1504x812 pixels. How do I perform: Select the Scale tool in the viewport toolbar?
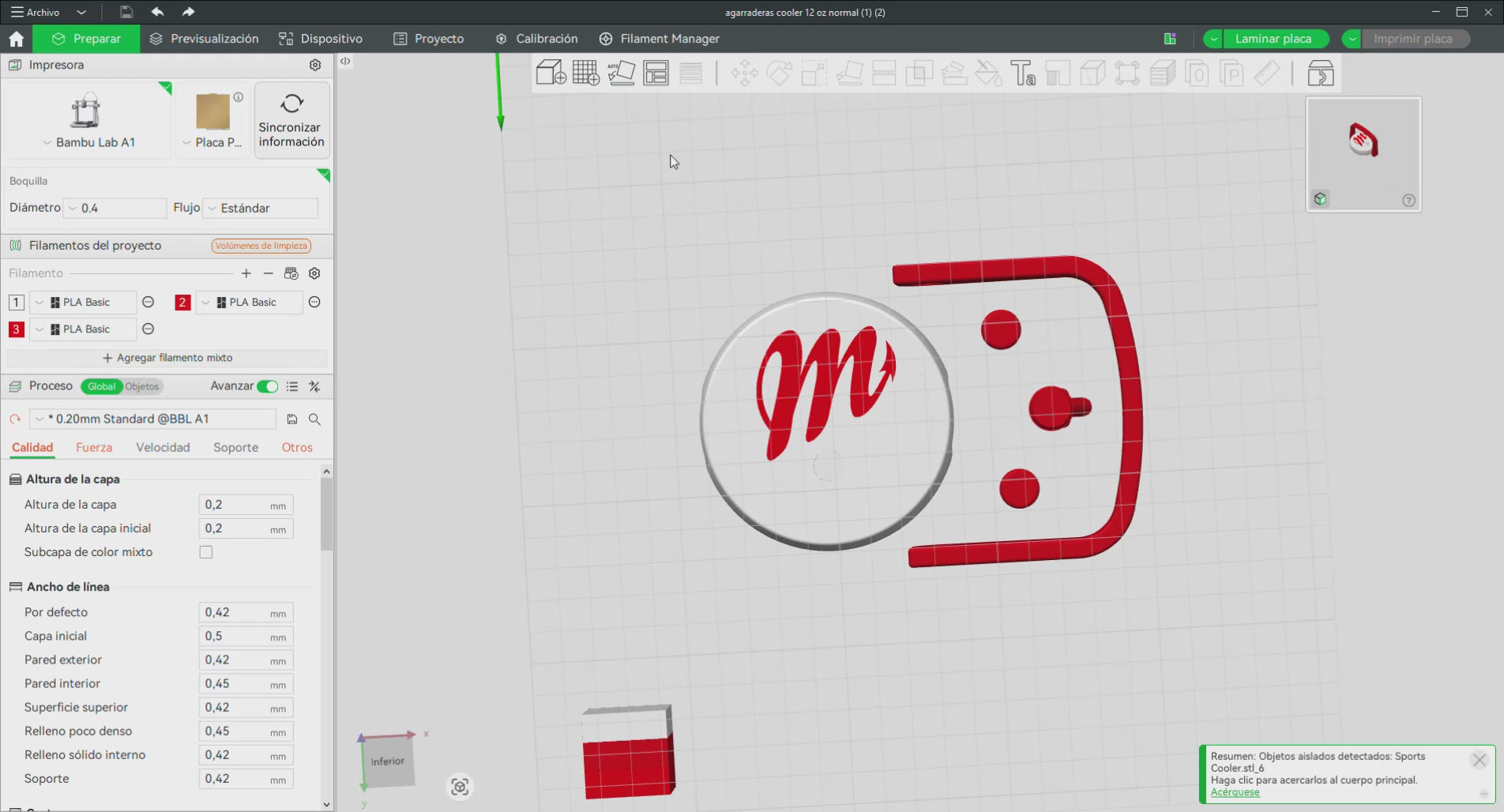pos(814,73)
